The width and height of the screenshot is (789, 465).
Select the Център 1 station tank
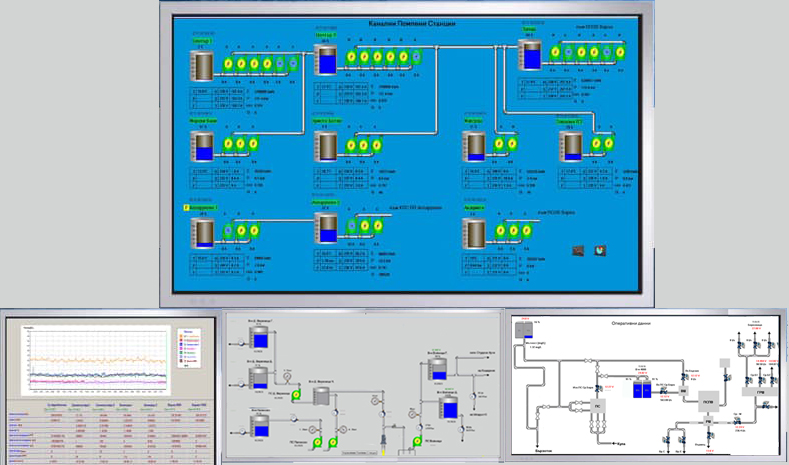202,65
